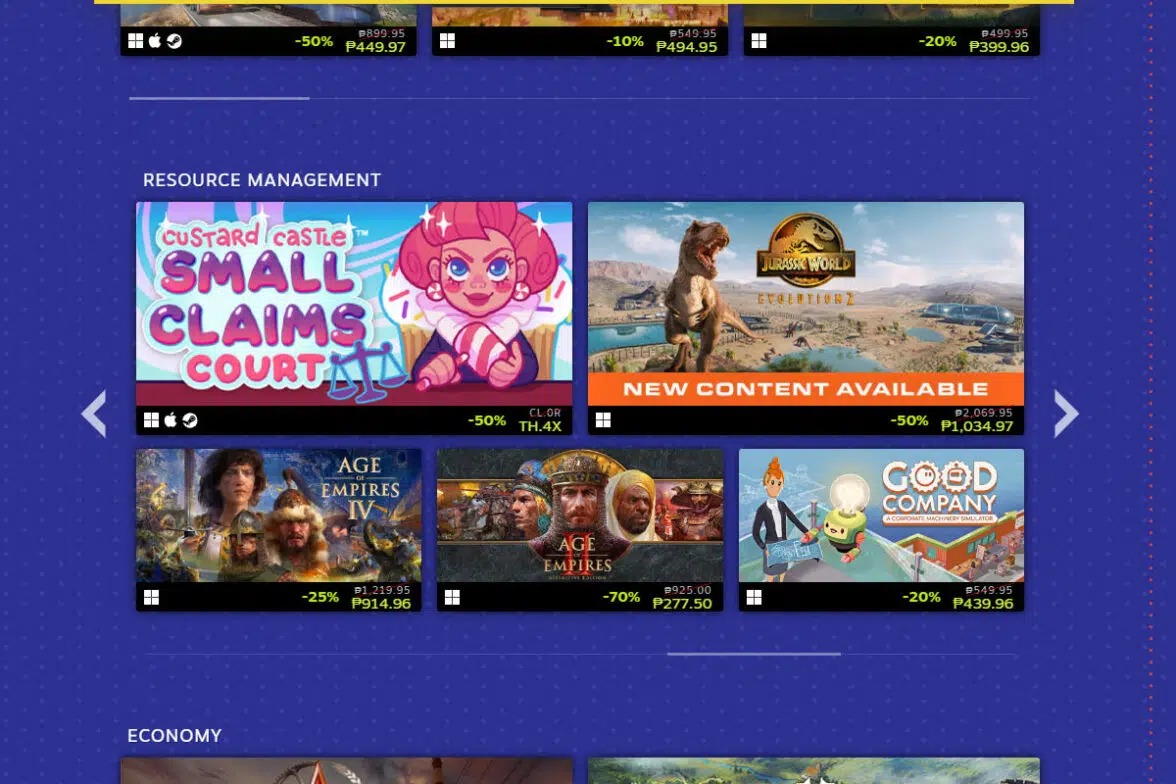Open Age of Empires II Definitive Edition tile
This screenshot has width=1176, height=784.
[579, 515]
